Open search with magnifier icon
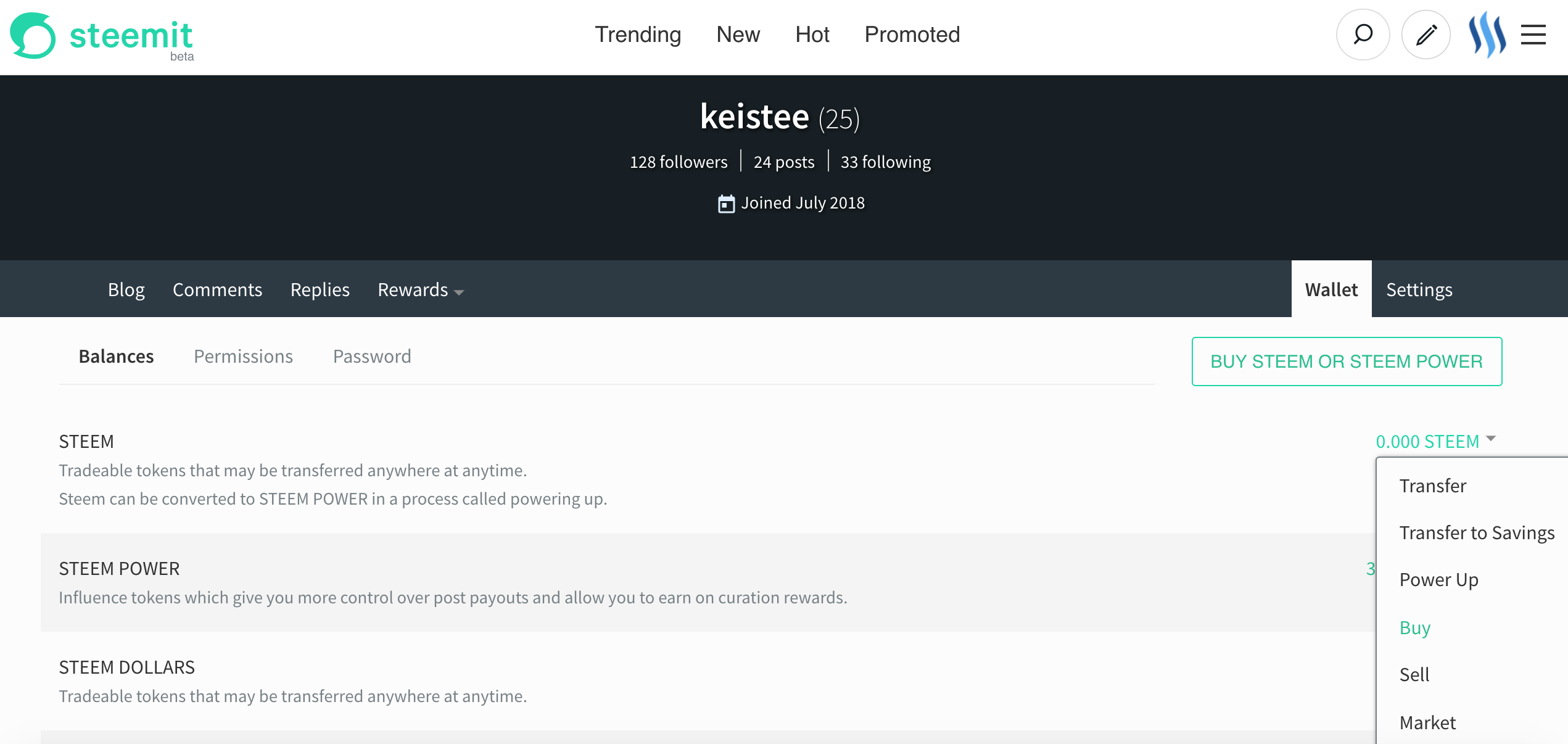The height and width of the screenshot is (744, 1568). coord(1363,35)
